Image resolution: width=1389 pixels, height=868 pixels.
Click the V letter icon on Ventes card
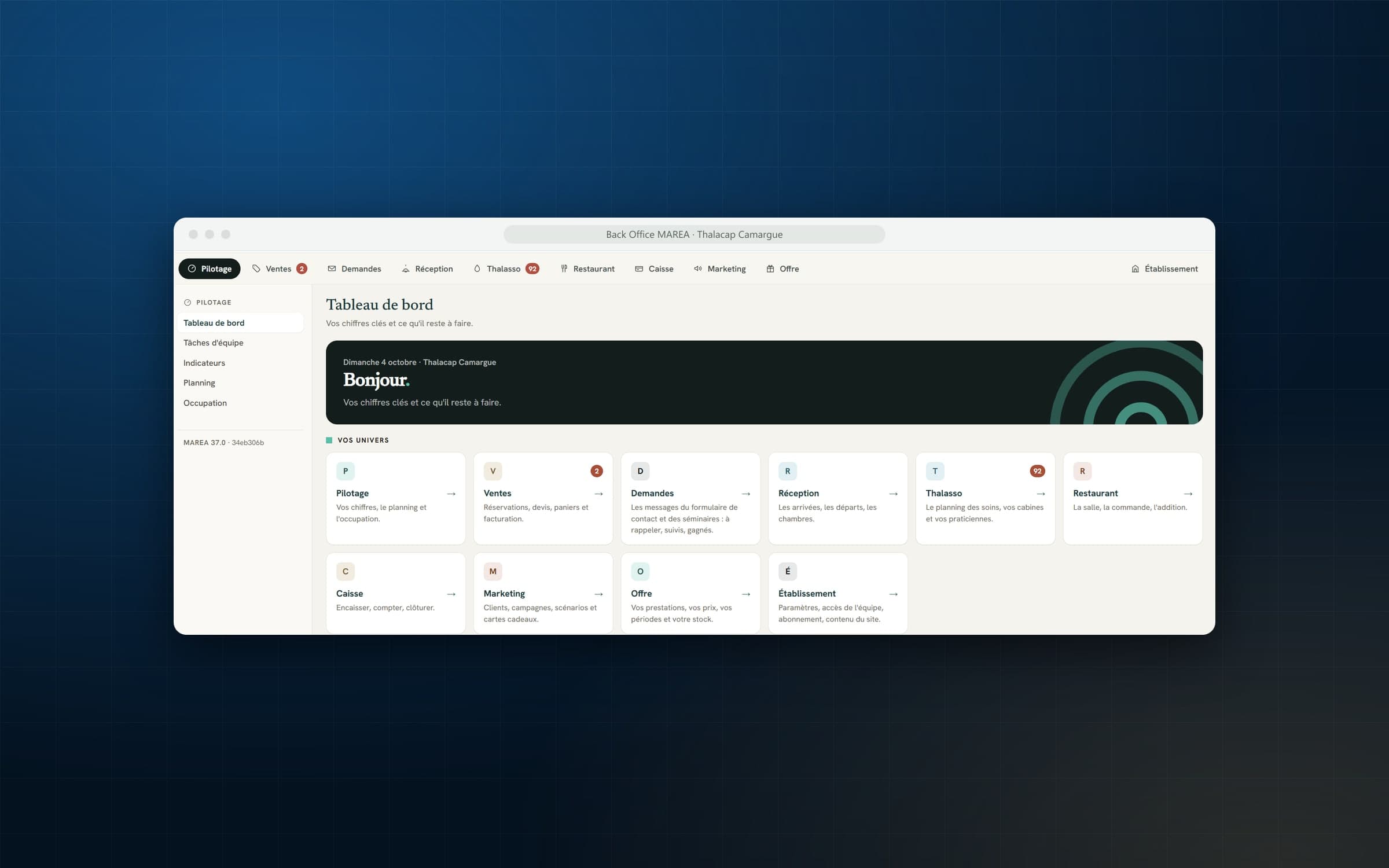click(x=493, y=471)
